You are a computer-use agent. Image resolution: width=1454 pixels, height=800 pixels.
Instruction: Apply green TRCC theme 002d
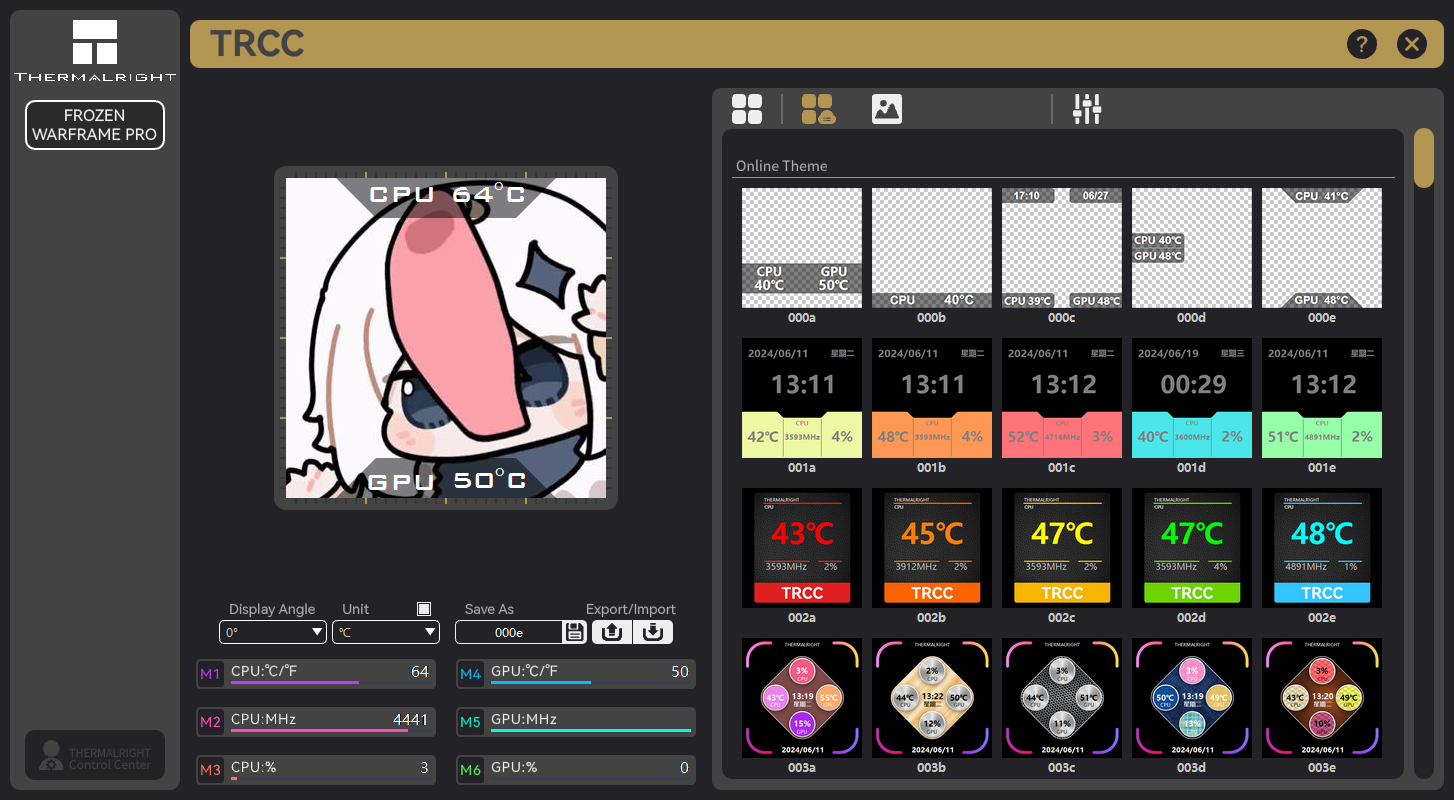click(x=1192, y=548)
